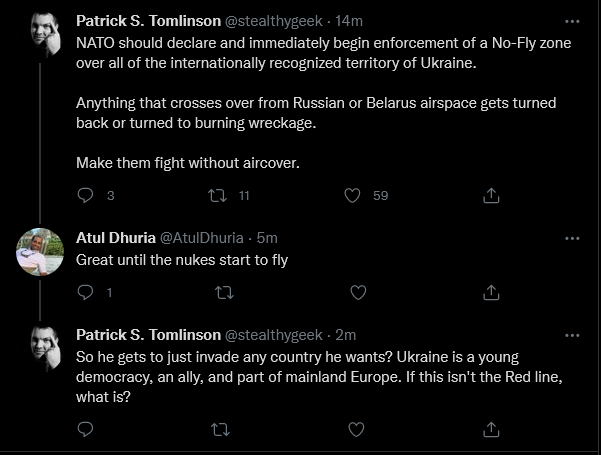Open more options on the 2m tweet

(572, 335)
